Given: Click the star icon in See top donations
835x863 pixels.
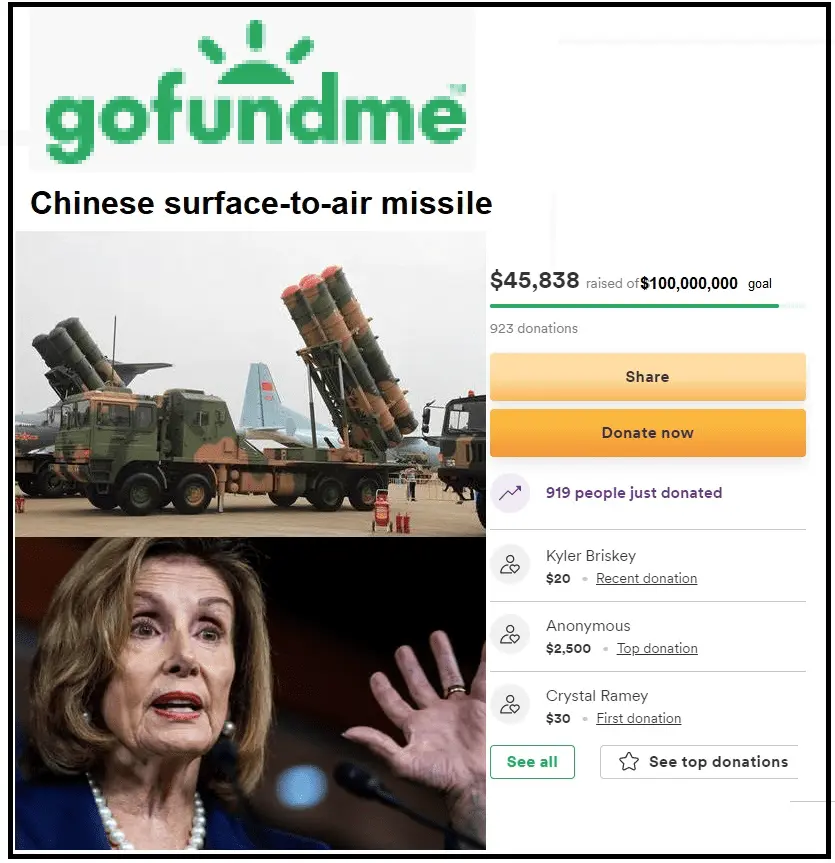Looking at the screenshot, I should (629, 762).
